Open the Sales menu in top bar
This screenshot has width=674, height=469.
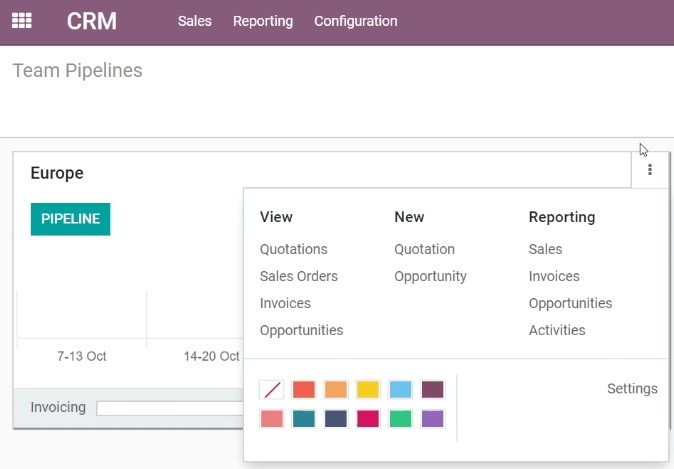(x=195, y=21)
